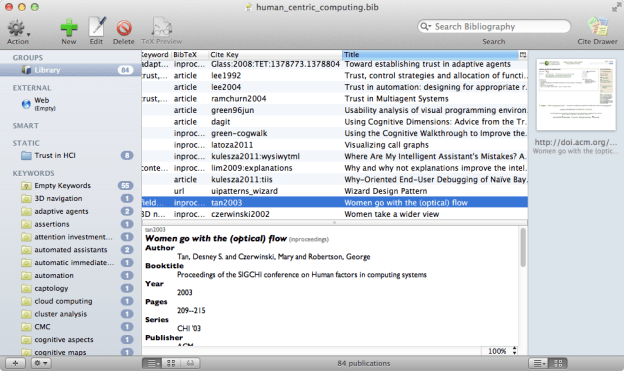
Task: Select the adaptive agents keyword folder
Action: (x=70, y=211)
